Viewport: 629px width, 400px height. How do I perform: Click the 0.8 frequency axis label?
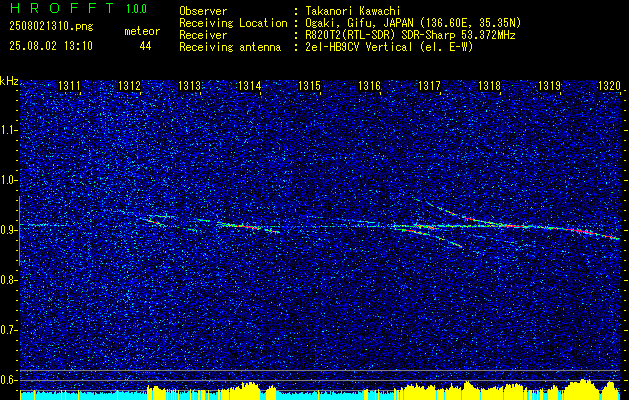[x=8, y=280]
